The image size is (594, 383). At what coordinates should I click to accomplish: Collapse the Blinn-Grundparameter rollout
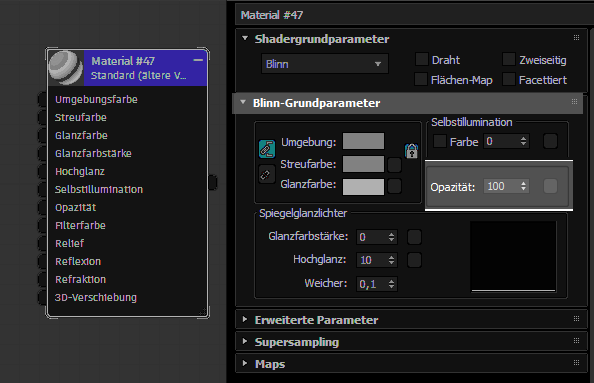[x=243, y=102]
